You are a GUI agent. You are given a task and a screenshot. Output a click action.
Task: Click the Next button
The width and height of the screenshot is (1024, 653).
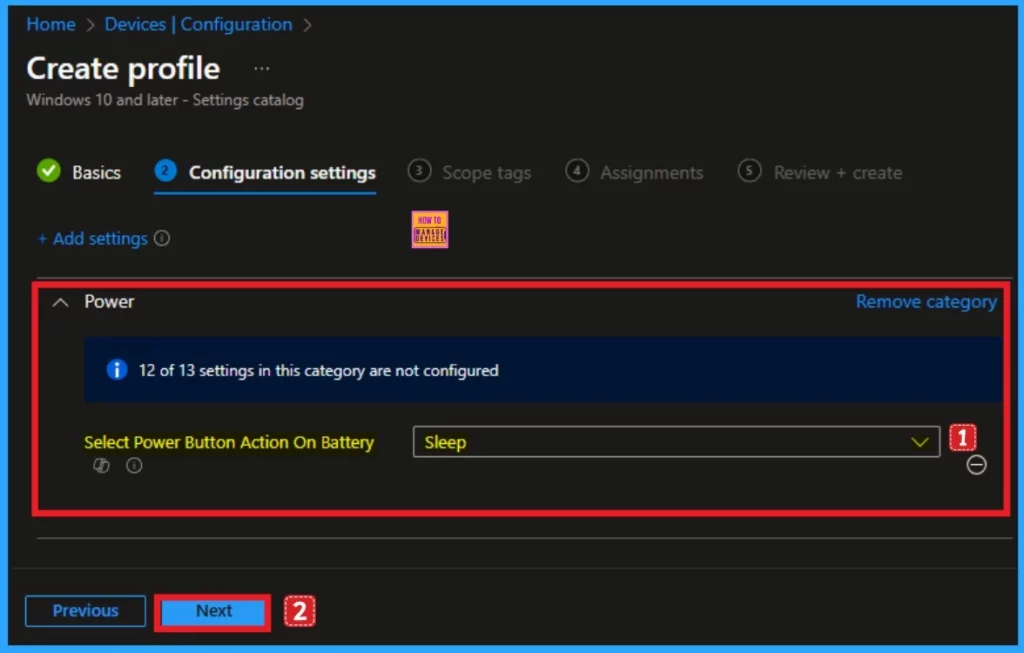(214, 611)
